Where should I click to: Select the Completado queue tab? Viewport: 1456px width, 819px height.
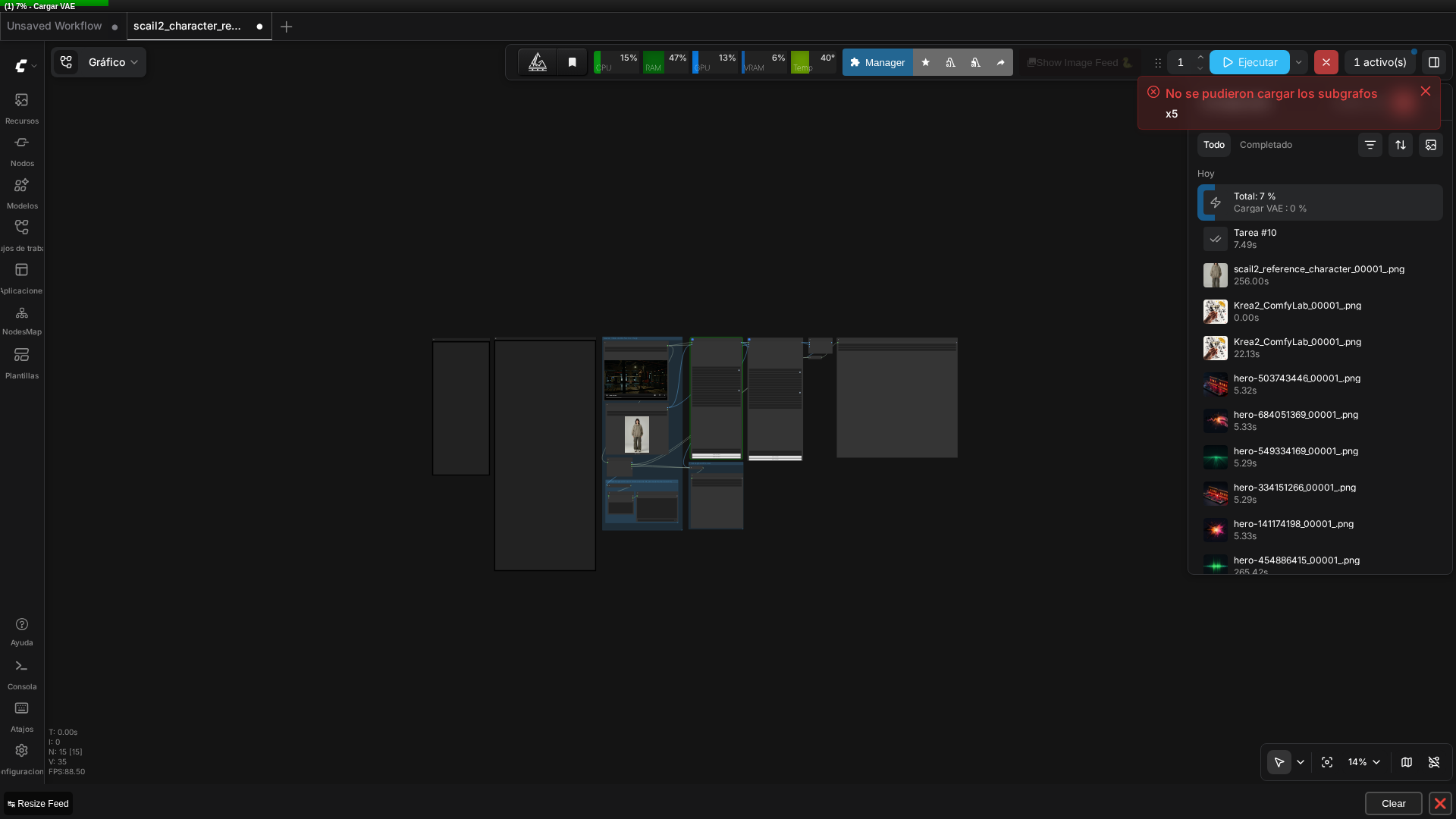1266,145
